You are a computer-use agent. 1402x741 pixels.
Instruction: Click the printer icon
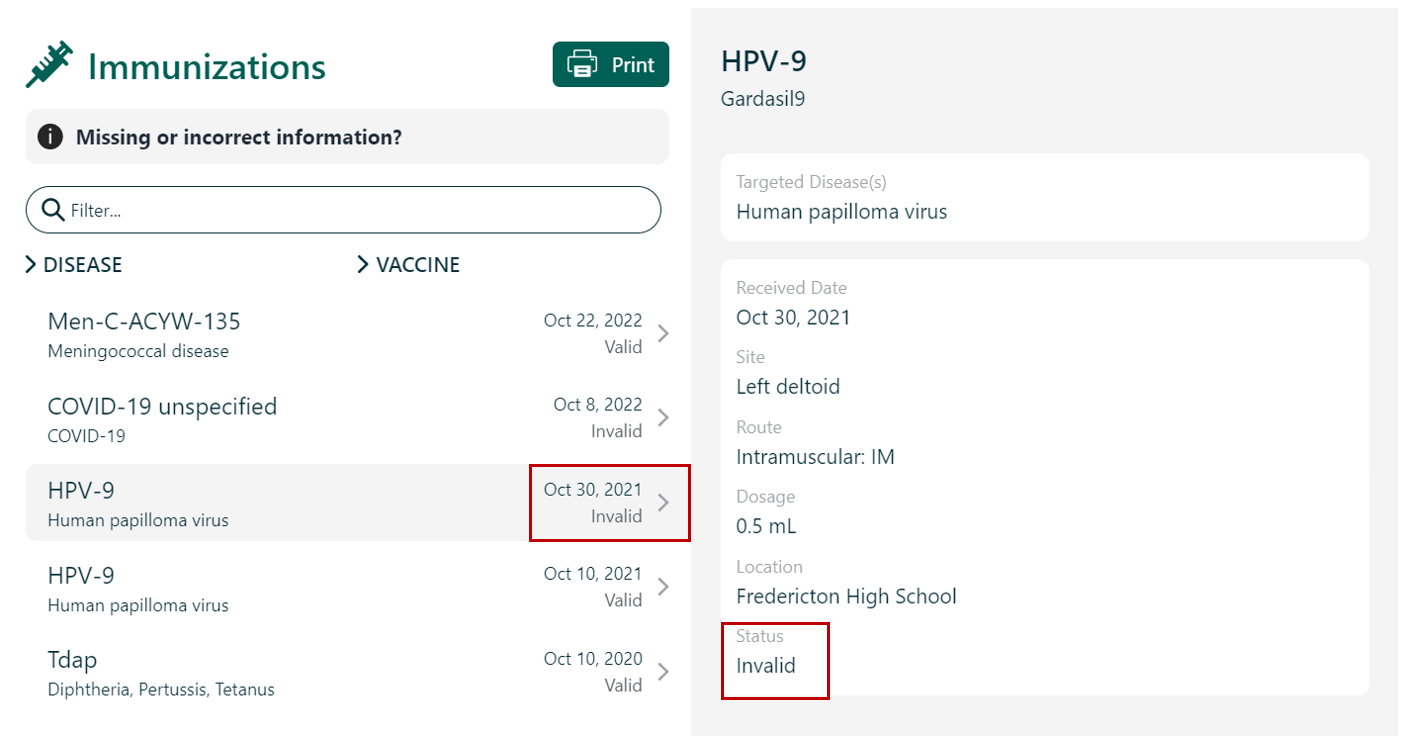(x=582, y=65)
